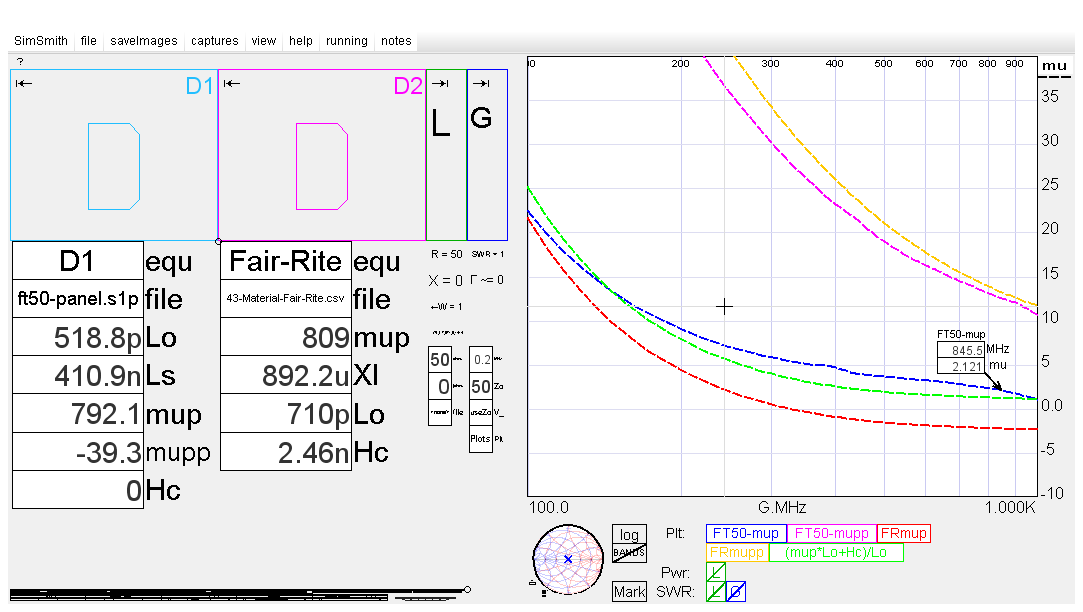Screen dimensions: 1083x612
Task: Toggle the log scale button
Action: pos(629,535)
